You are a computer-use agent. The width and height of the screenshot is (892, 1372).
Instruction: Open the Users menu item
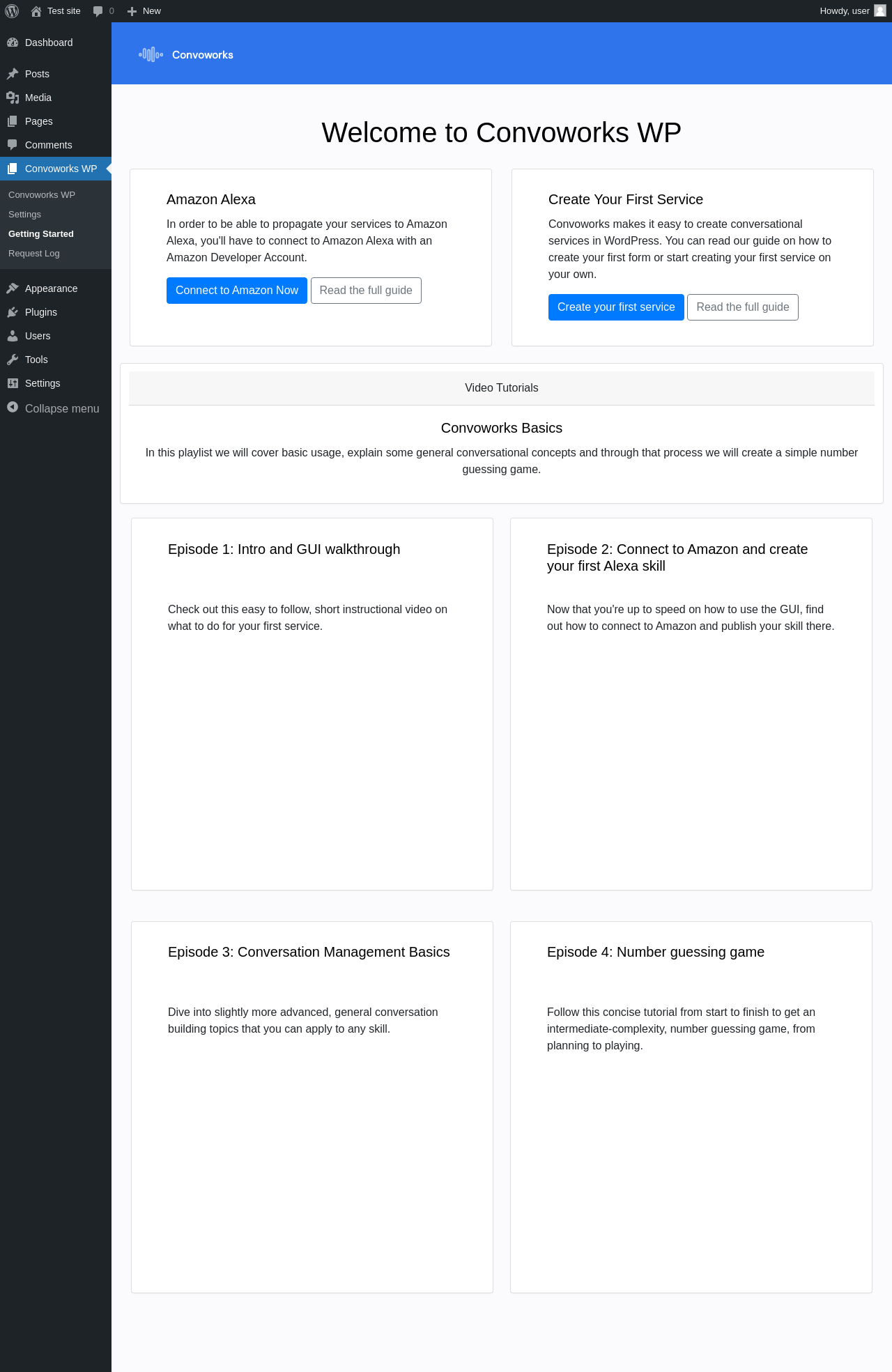(x=56, y=336)
